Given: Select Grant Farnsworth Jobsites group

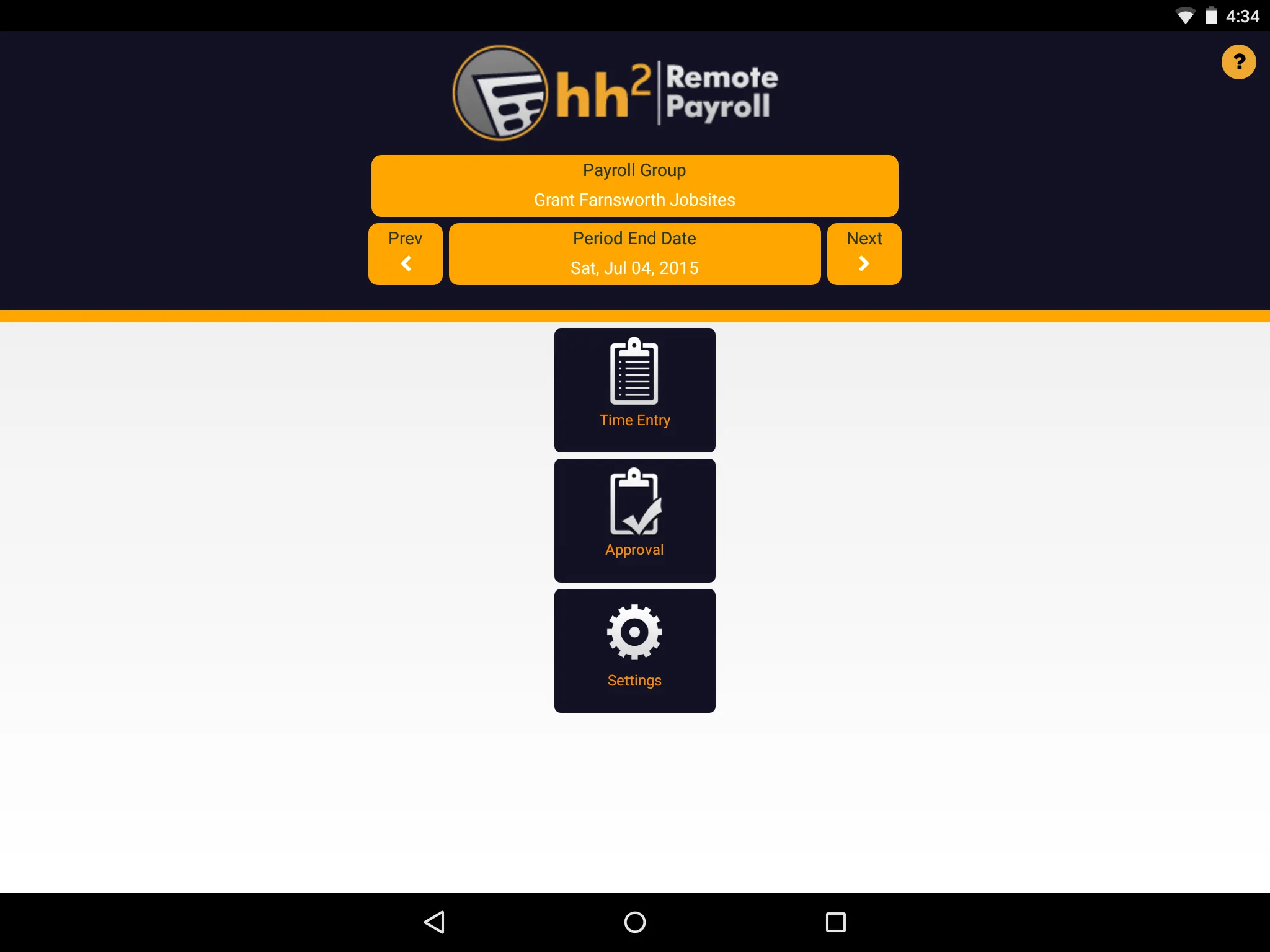Looking at the screenshot, I should click(x=635, y=185).
